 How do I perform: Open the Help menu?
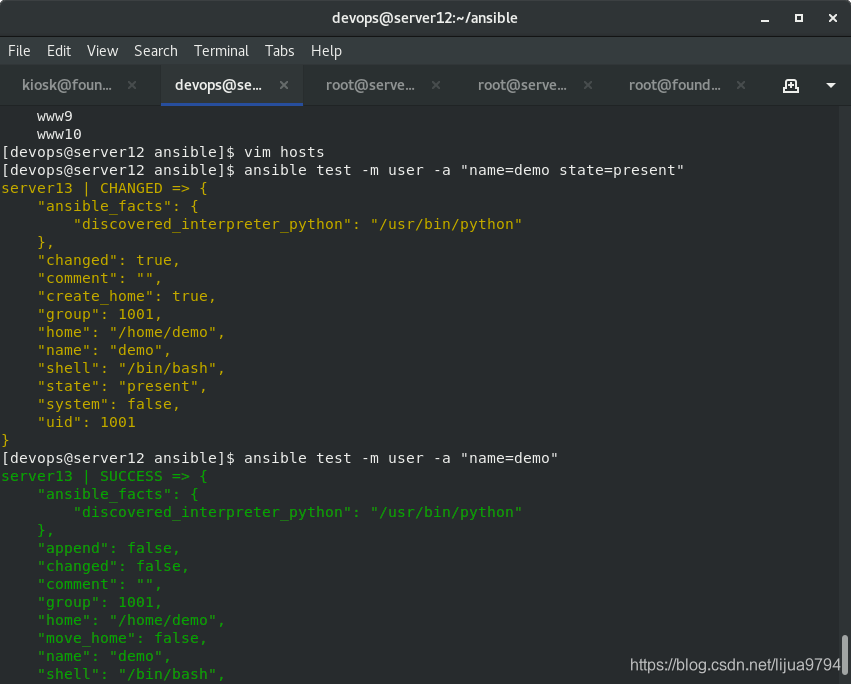click(x=326, y=51)
